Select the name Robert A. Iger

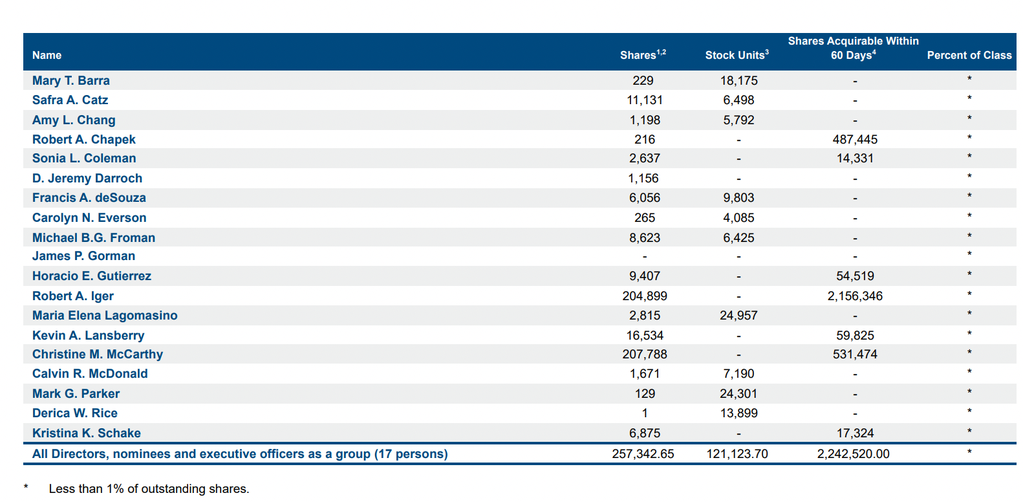point(72,296)
